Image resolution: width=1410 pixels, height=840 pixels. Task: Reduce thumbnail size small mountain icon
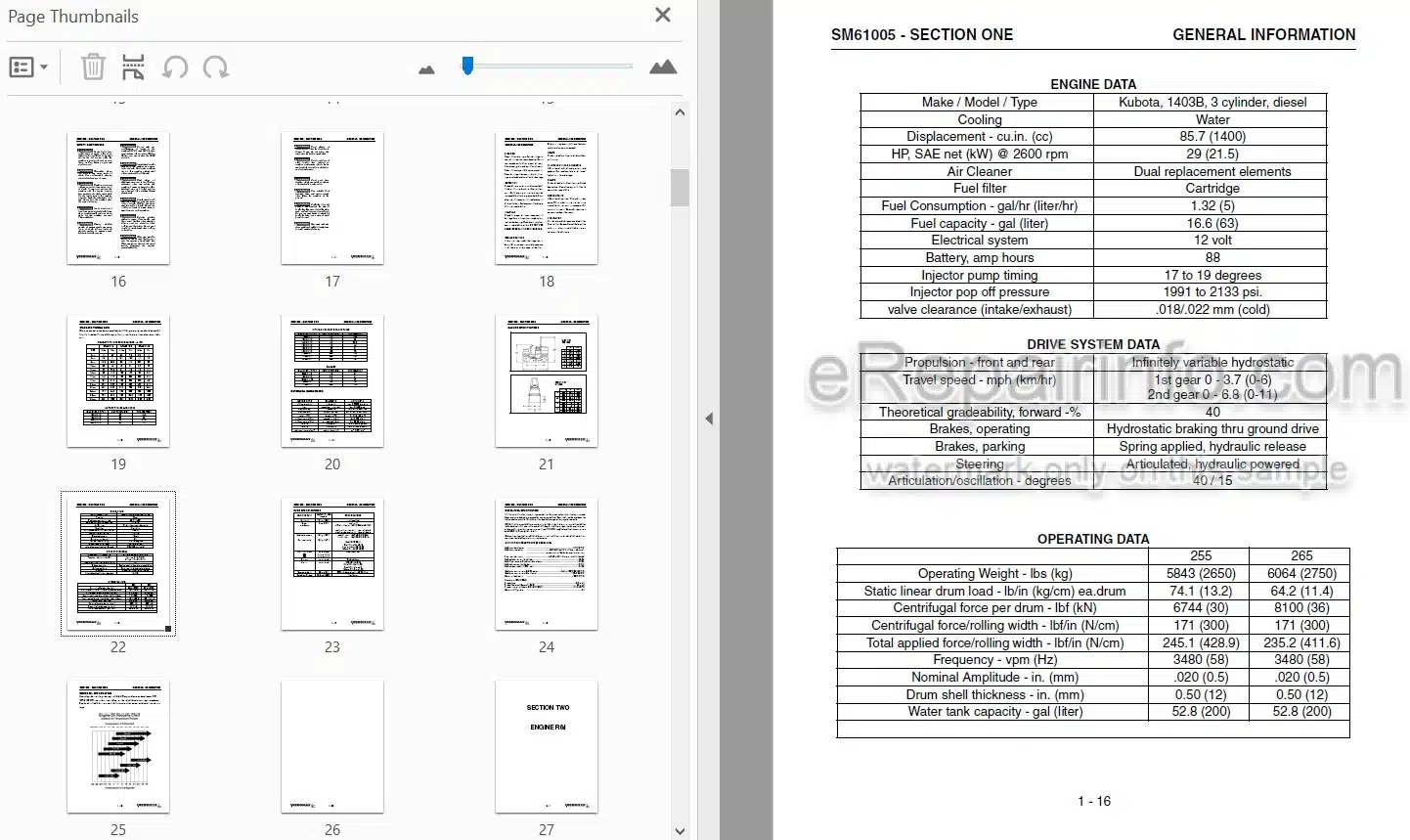point(426,69)
